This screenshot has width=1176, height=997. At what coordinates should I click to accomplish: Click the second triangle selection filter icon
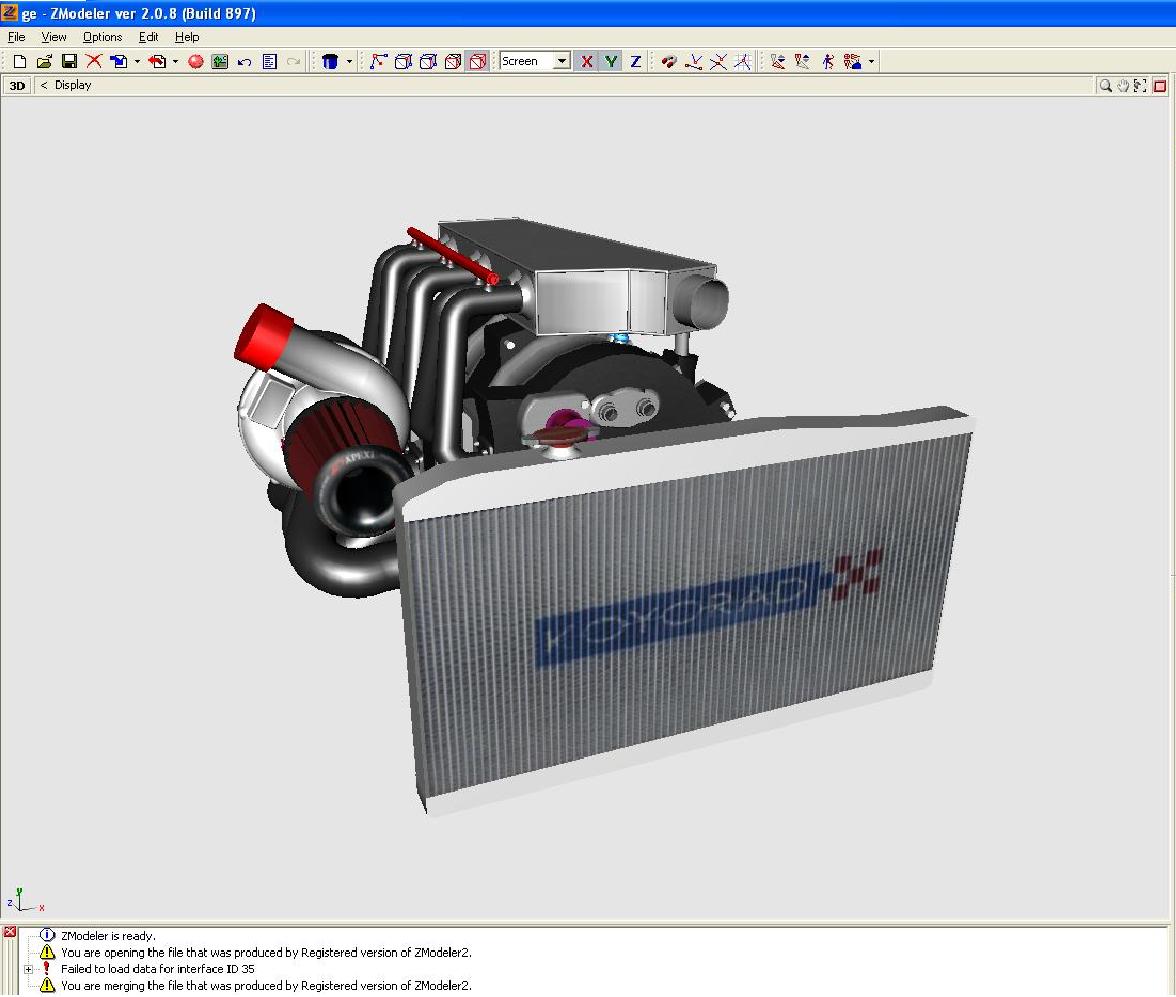click(x=802, y=62)
